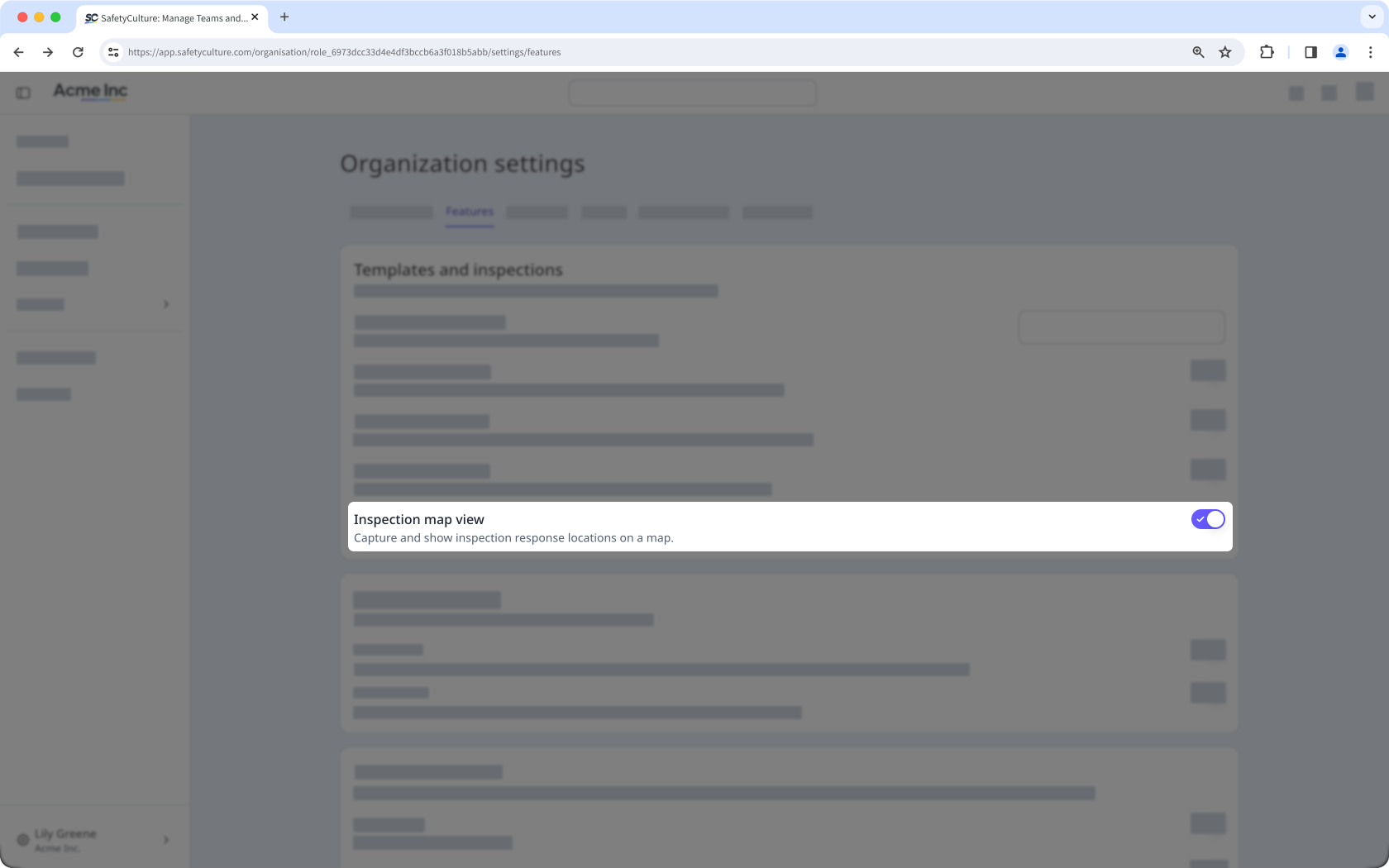Expand the tab search dropdown arrow
This screenshot has width=1389, height=868.
[x=1372, y=17]
